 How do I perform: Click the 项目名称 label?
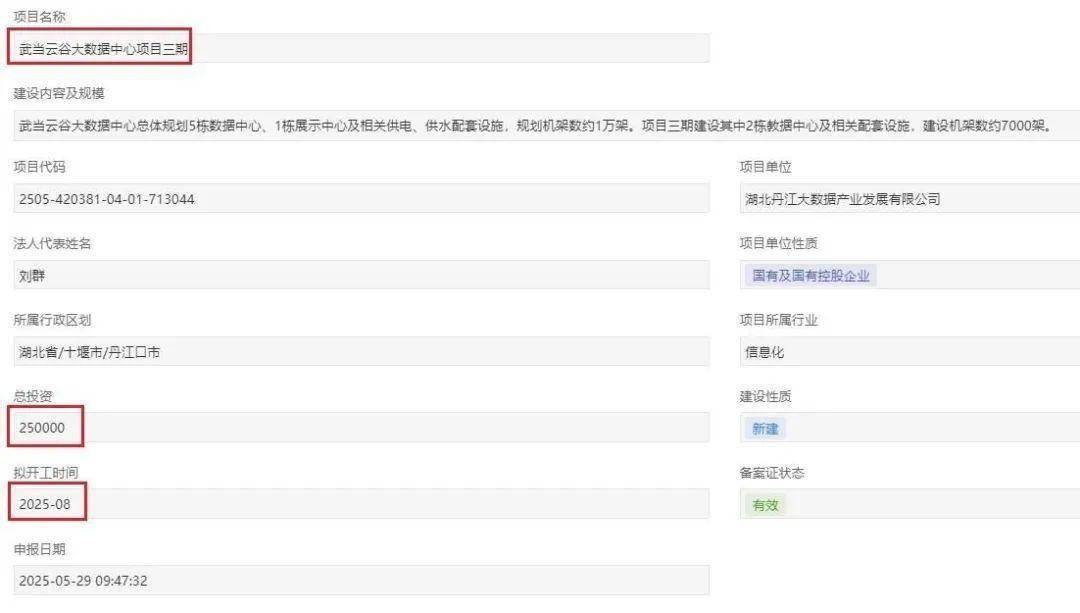tap(40, 18)
